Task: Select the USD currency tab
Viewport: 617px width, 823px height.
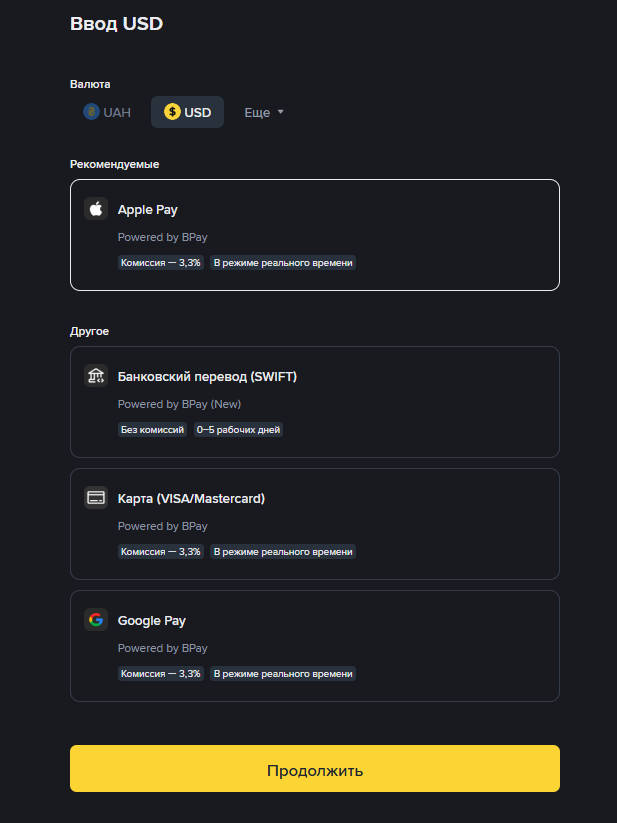Action: point(187,112)
